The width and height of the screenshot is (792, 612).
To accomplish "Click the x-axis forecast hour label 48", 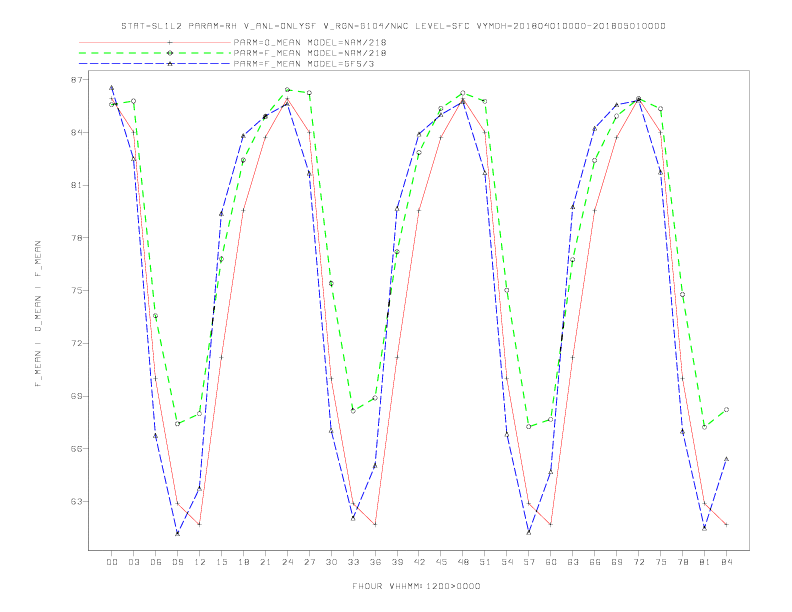I will [463, 562].
